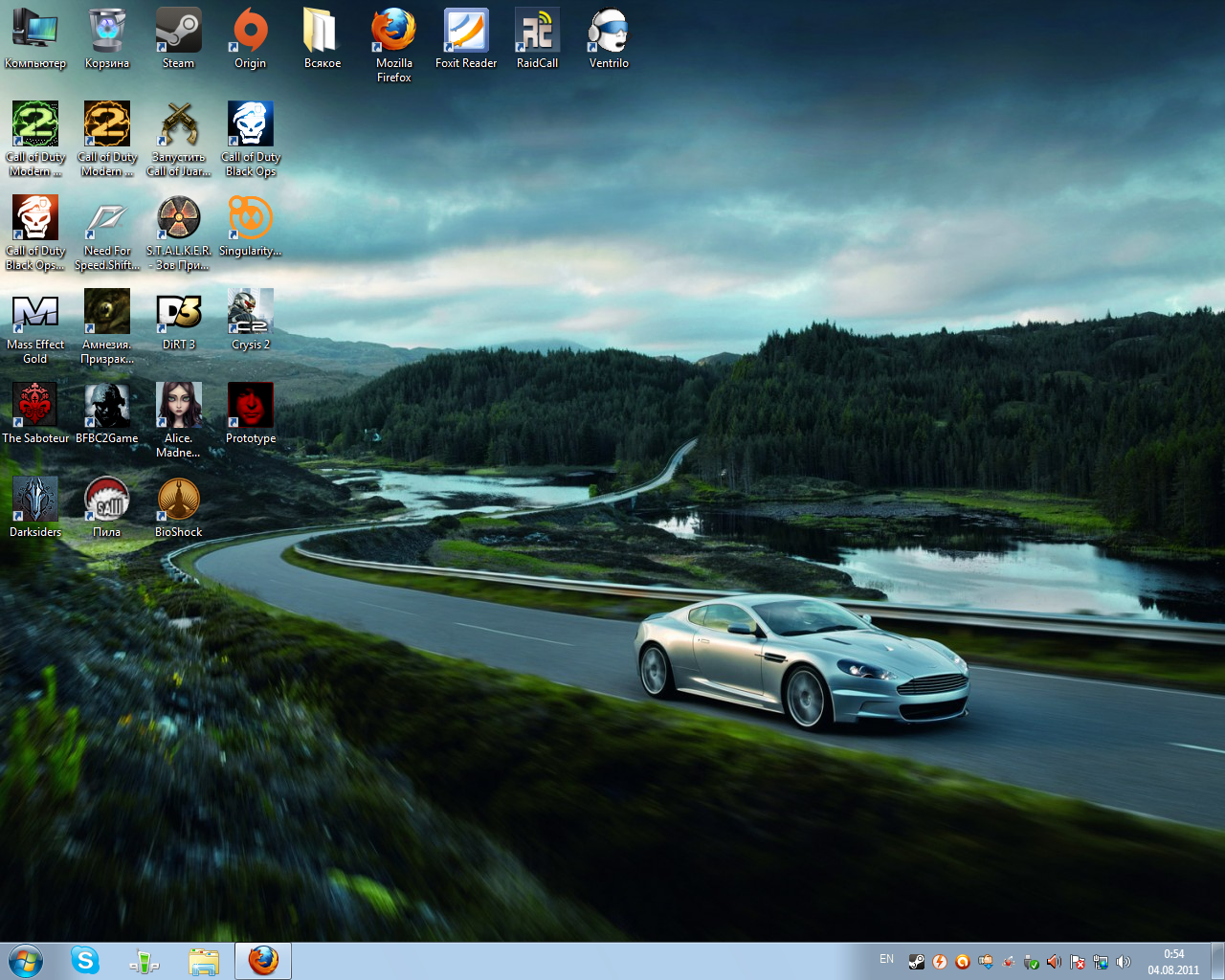Select the BioShock desktop icon

178,501
